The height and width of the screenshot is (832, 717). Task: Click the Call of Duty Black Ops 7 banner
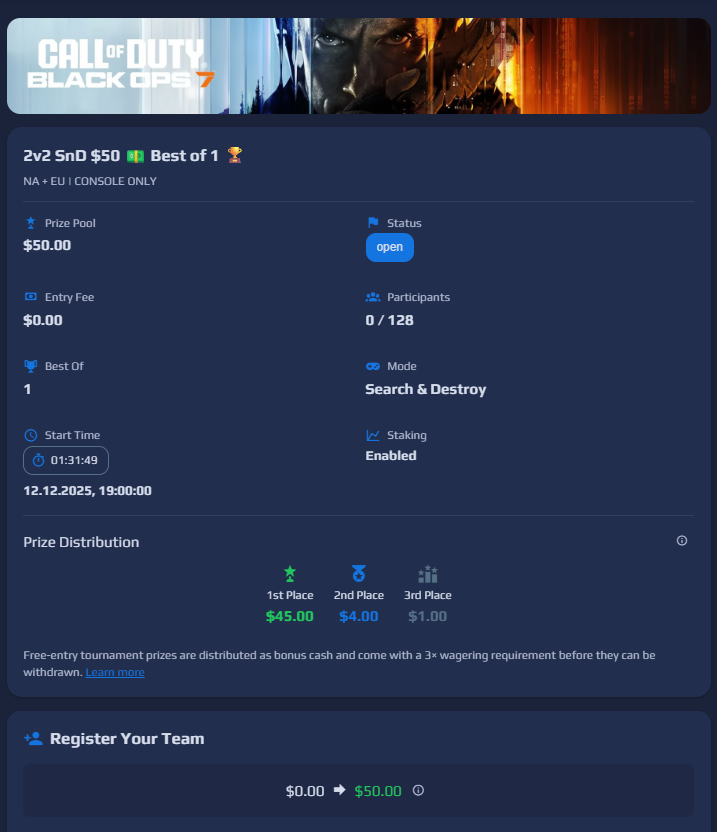pyautogui.click(x=359, y=66)
